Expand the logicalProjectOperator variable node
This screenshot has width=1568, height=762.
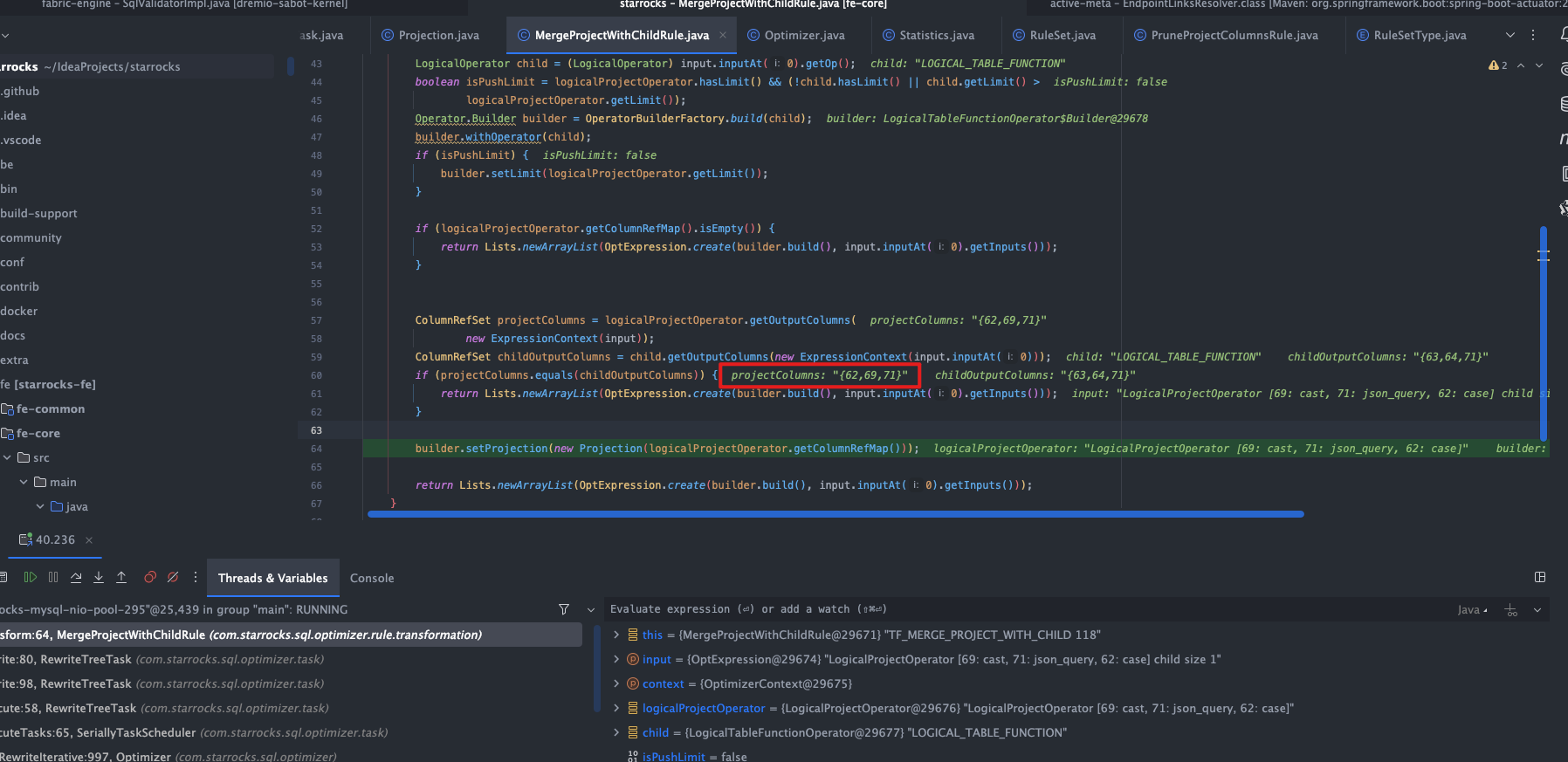coord(616,708)
